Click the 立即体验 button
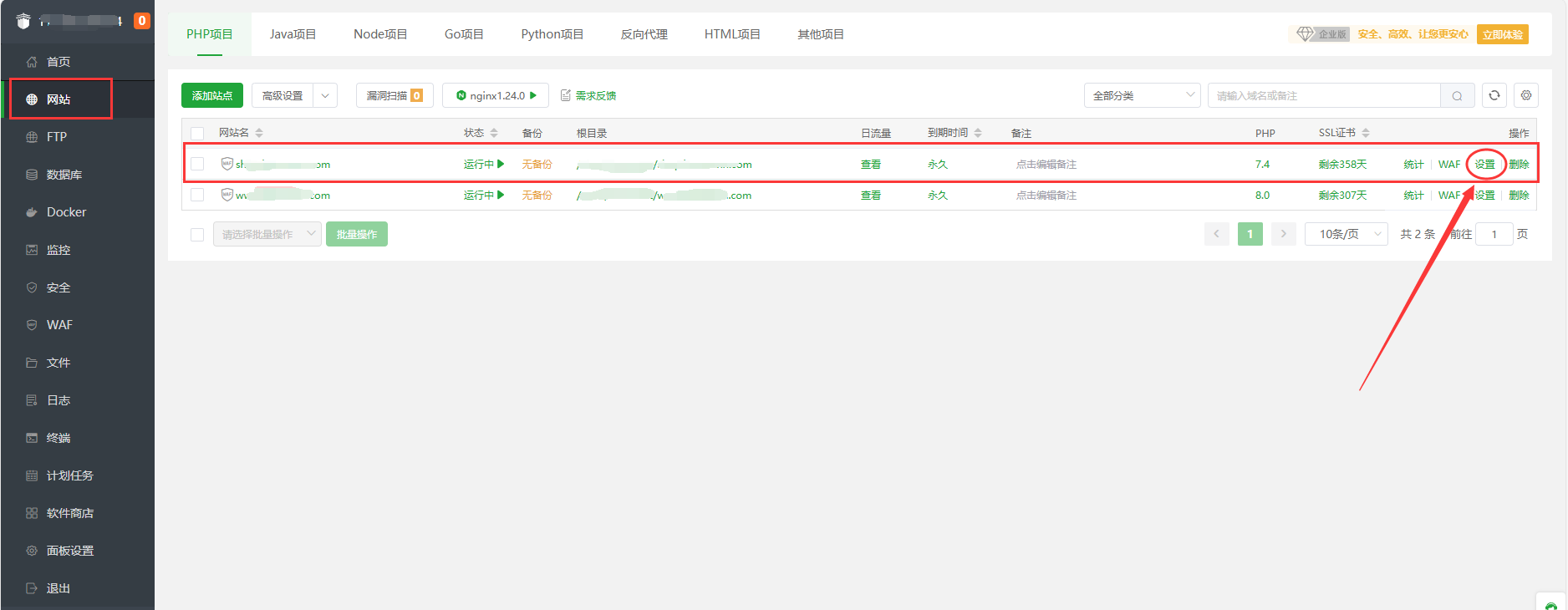The image size is (1568, 610). coord(1502,34)
